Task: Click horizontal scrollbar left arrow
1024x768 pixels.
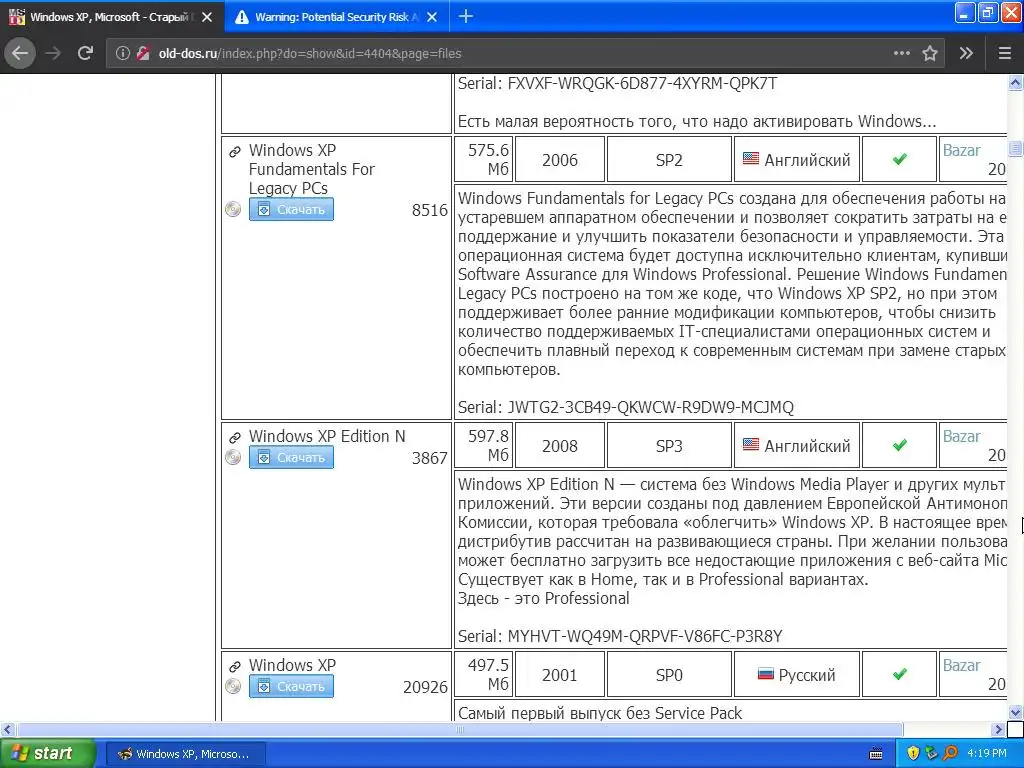Action: pos(7,729)
